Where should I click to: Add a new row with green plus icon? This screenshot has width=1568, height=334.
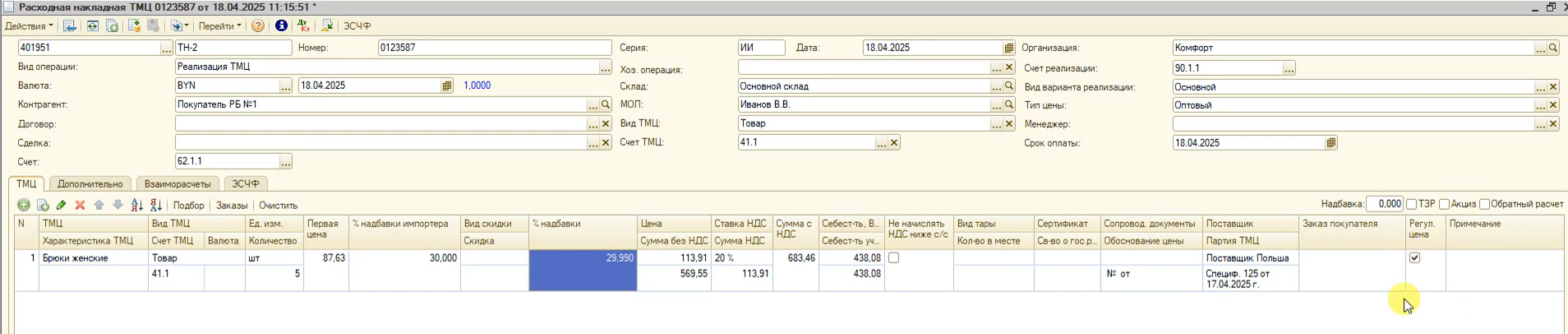pyautogui.click(x=24, y=205)
